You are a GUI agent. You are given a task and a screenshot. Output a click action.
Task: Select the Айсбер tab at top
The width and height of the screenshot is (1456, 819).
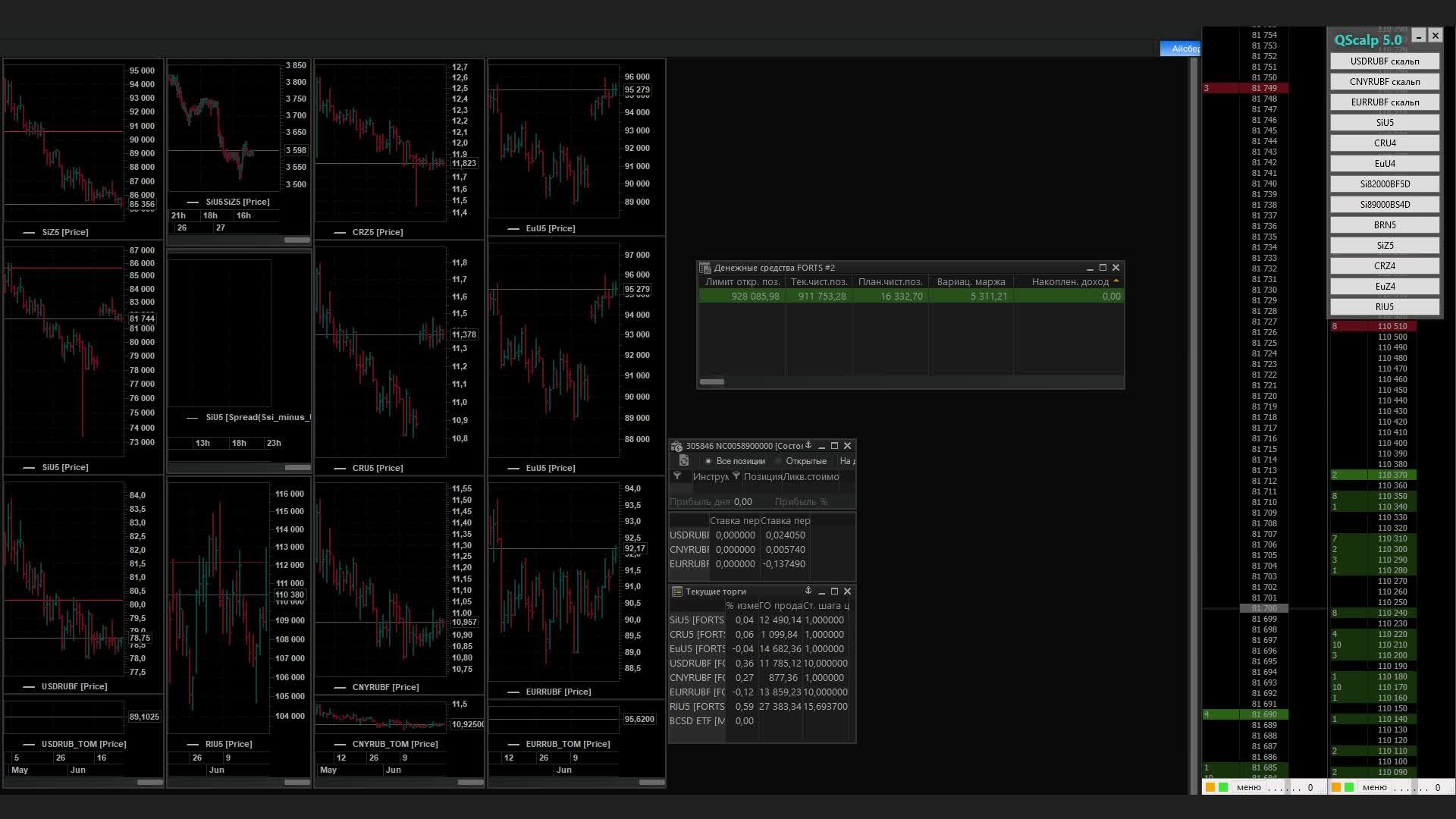1182,49
